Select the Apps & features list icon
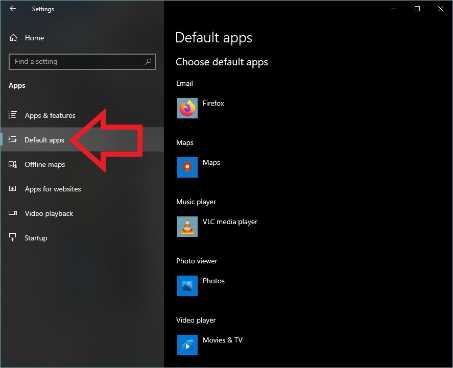This screenshot has width=453, height=368. pyautogui.click(x=13, y=115)
